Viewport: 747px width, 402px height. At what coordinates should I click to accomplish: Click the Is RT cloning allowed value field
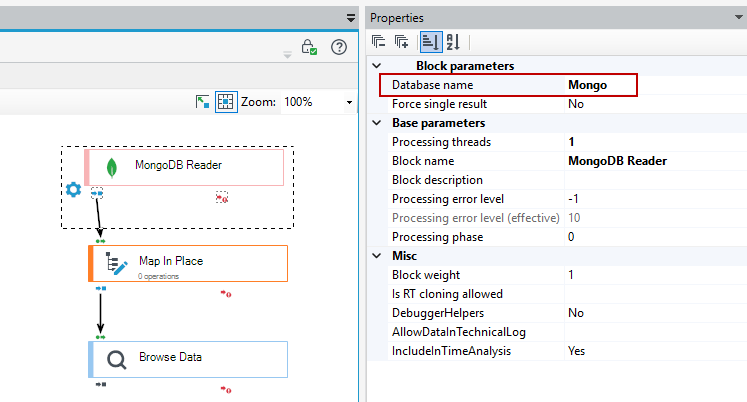[x=655, y=294]
